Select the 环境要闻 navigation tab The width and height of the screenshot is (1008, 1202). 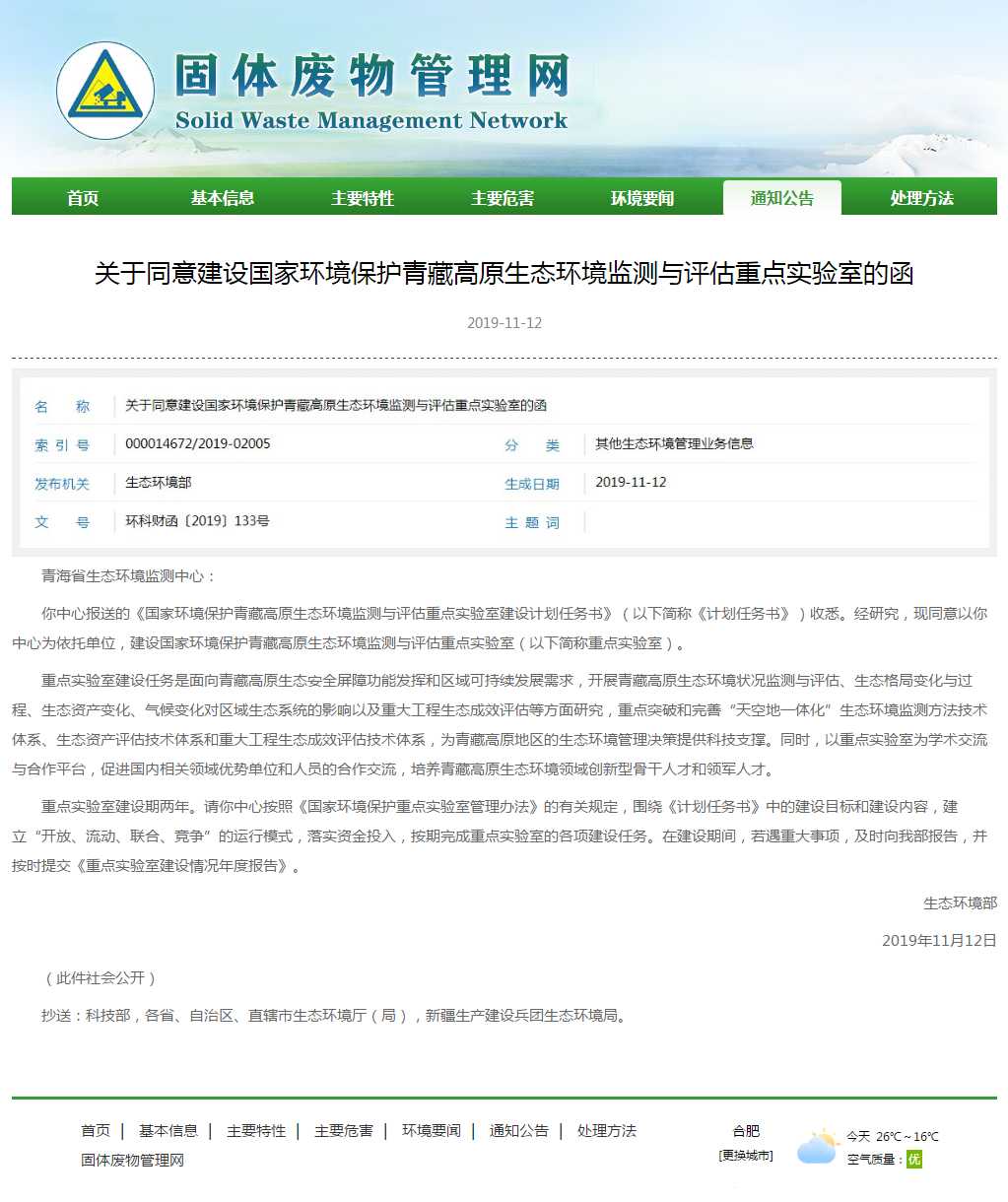642,198
